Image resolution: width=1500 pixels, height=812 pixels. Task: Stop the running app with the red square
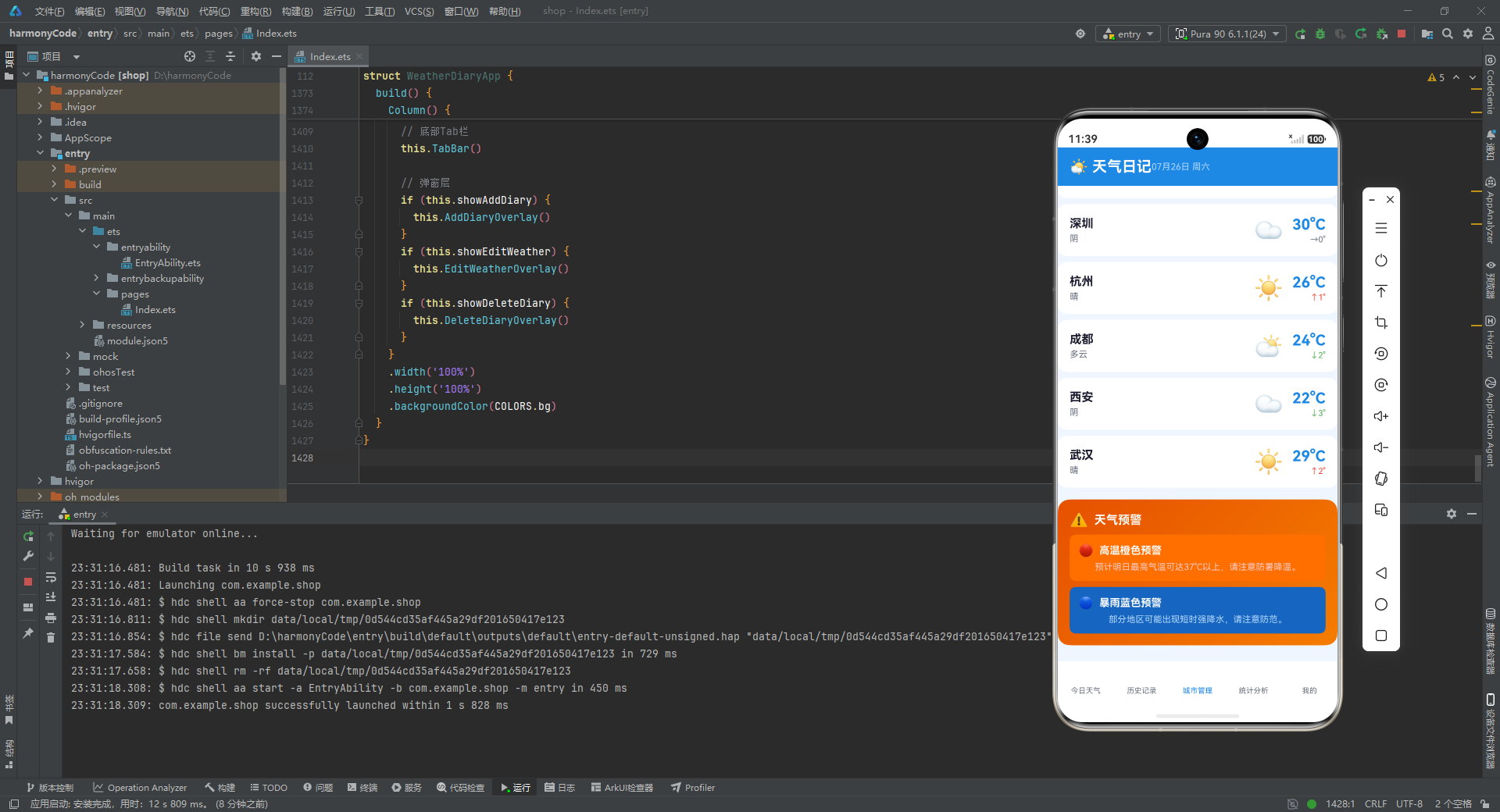pyautogui.click(x=1402, y=34)
